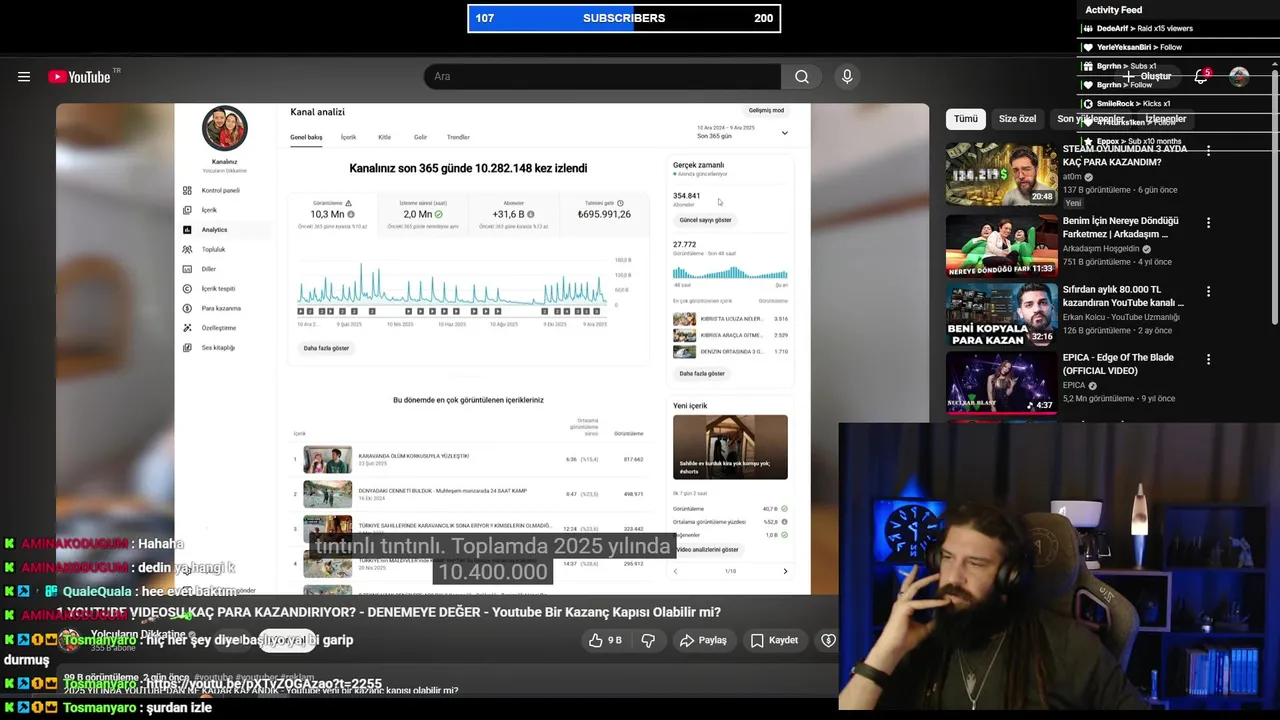
Task: Open options menu for Benim İçin Nereye video
Action: click(1208, 223)
